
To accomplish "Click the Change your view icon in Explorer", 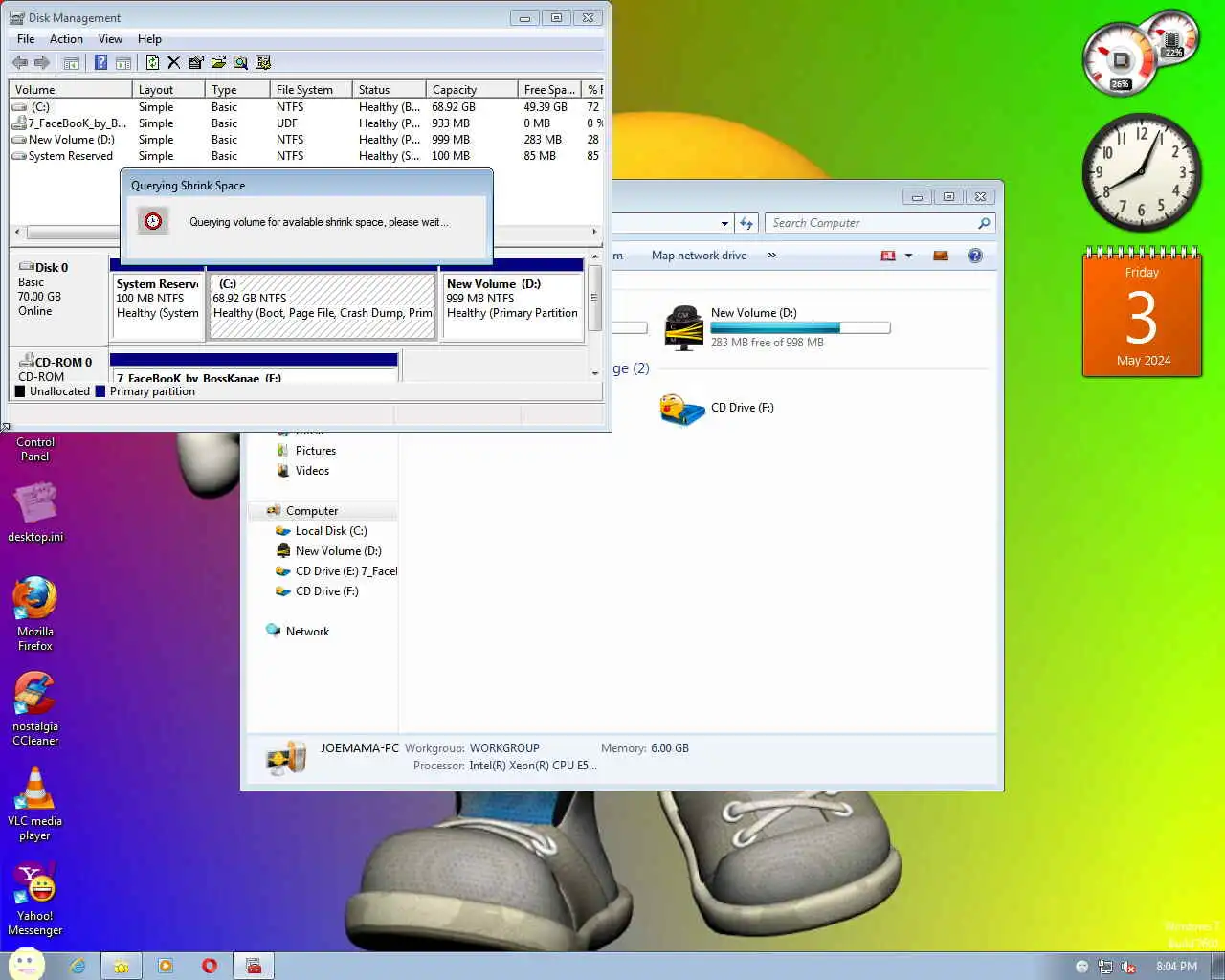I will click(x=888, y=256).
